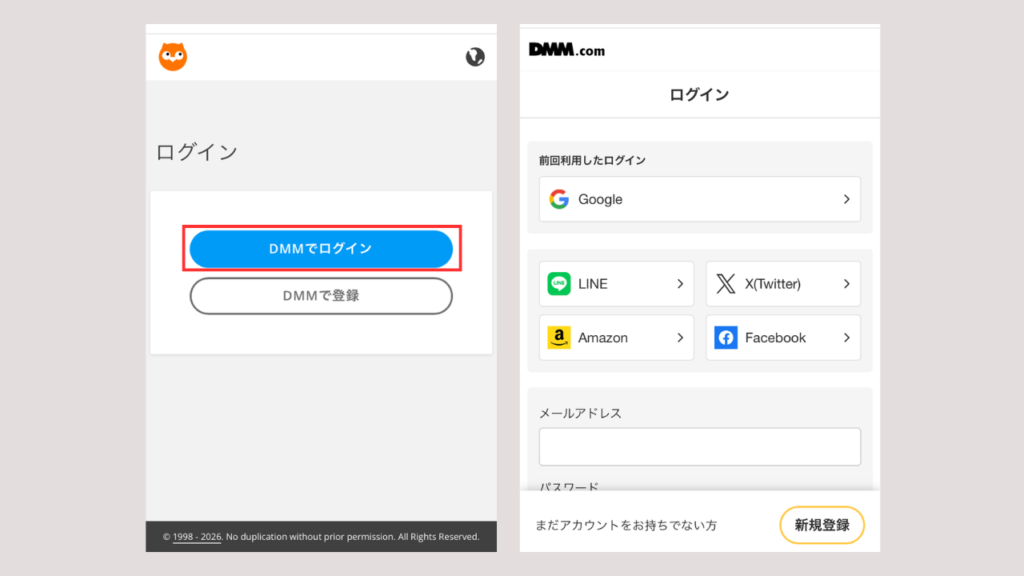Click the Google logo icon
Screen dimensions: 1024x576
click(x=559, y=199)
